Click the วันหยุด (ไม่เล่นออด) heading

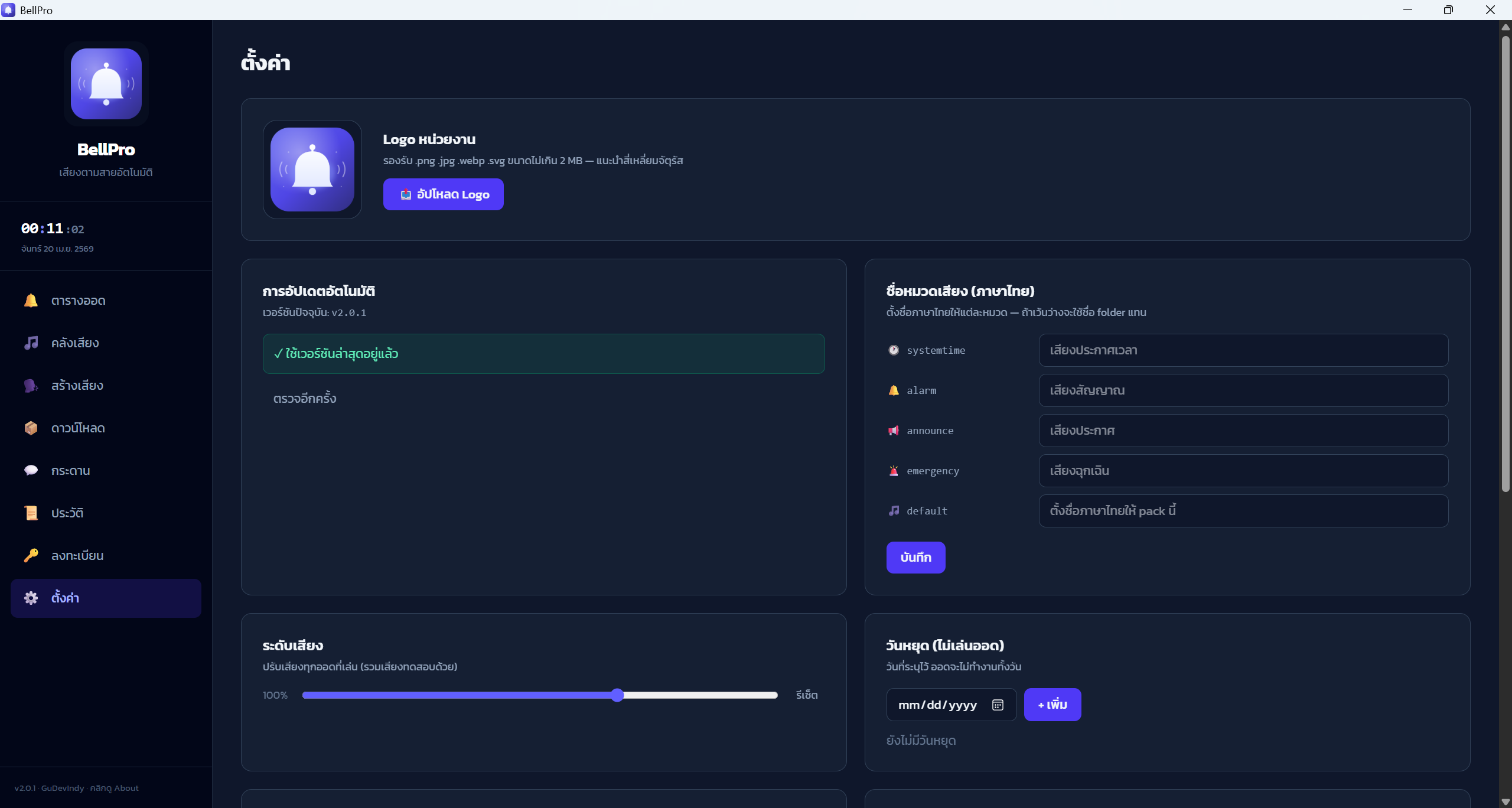point(945,646)
